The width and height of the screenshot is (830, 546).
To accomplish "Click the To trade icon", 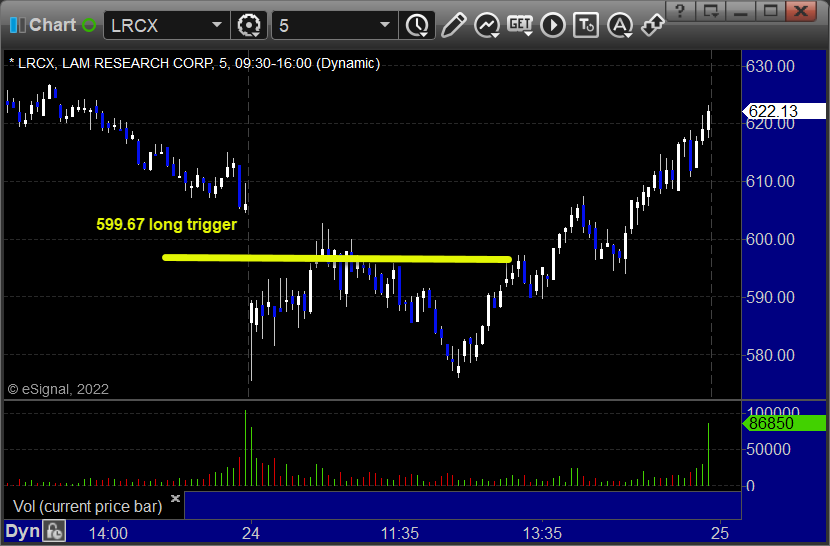I will [586, 25].
